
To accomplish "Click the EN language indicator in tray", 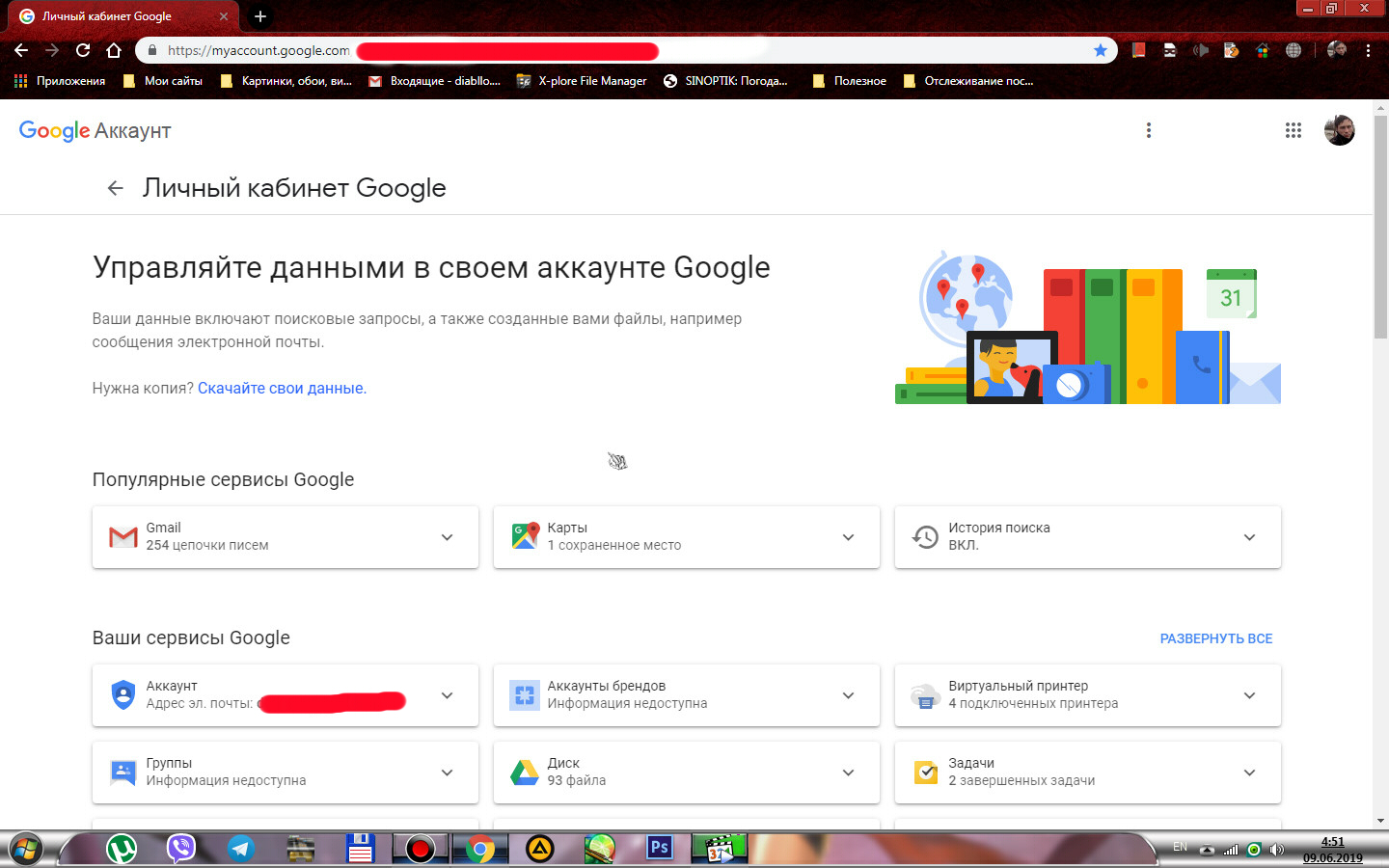I will coord(1180,847).
